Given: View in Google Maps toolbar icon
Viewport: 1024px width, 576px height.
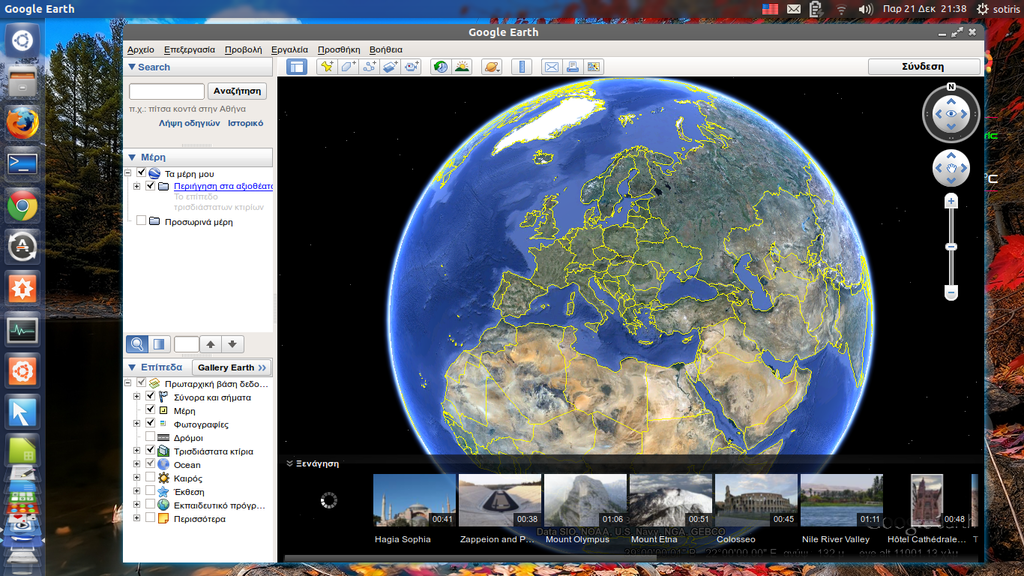Looking at the screenshot, I should 593,67.
